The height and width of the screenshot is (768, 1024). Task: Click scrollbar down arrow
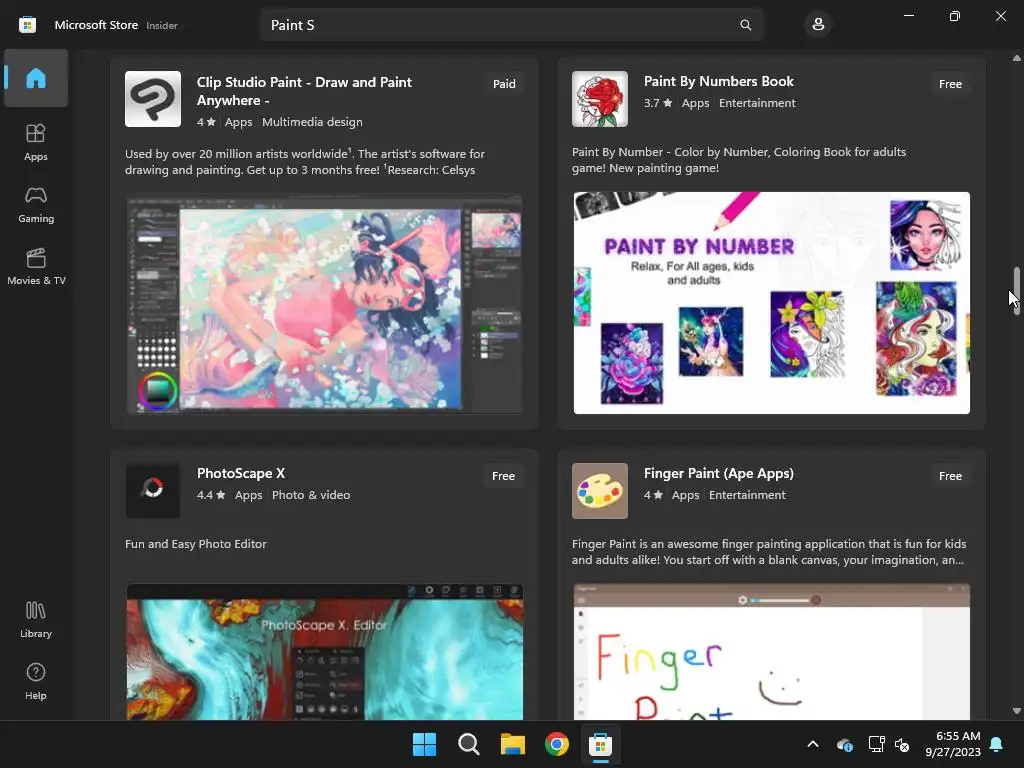pyautogui.click(x=1016, y=711)
